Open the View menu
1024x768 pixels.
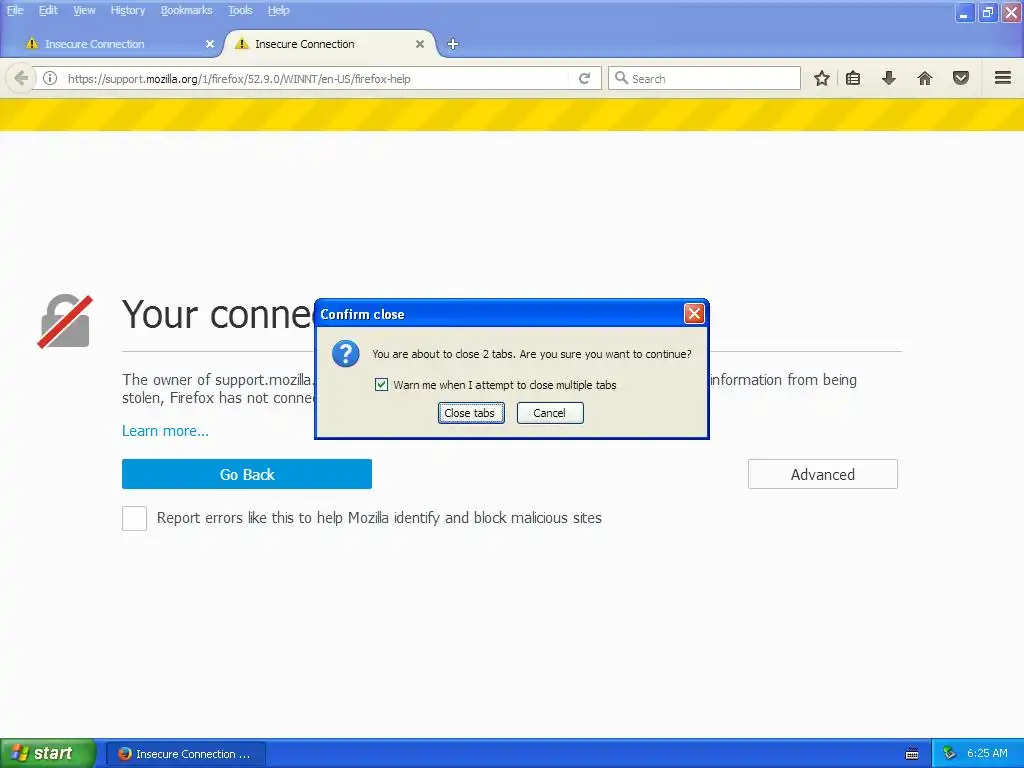[84, 10]
